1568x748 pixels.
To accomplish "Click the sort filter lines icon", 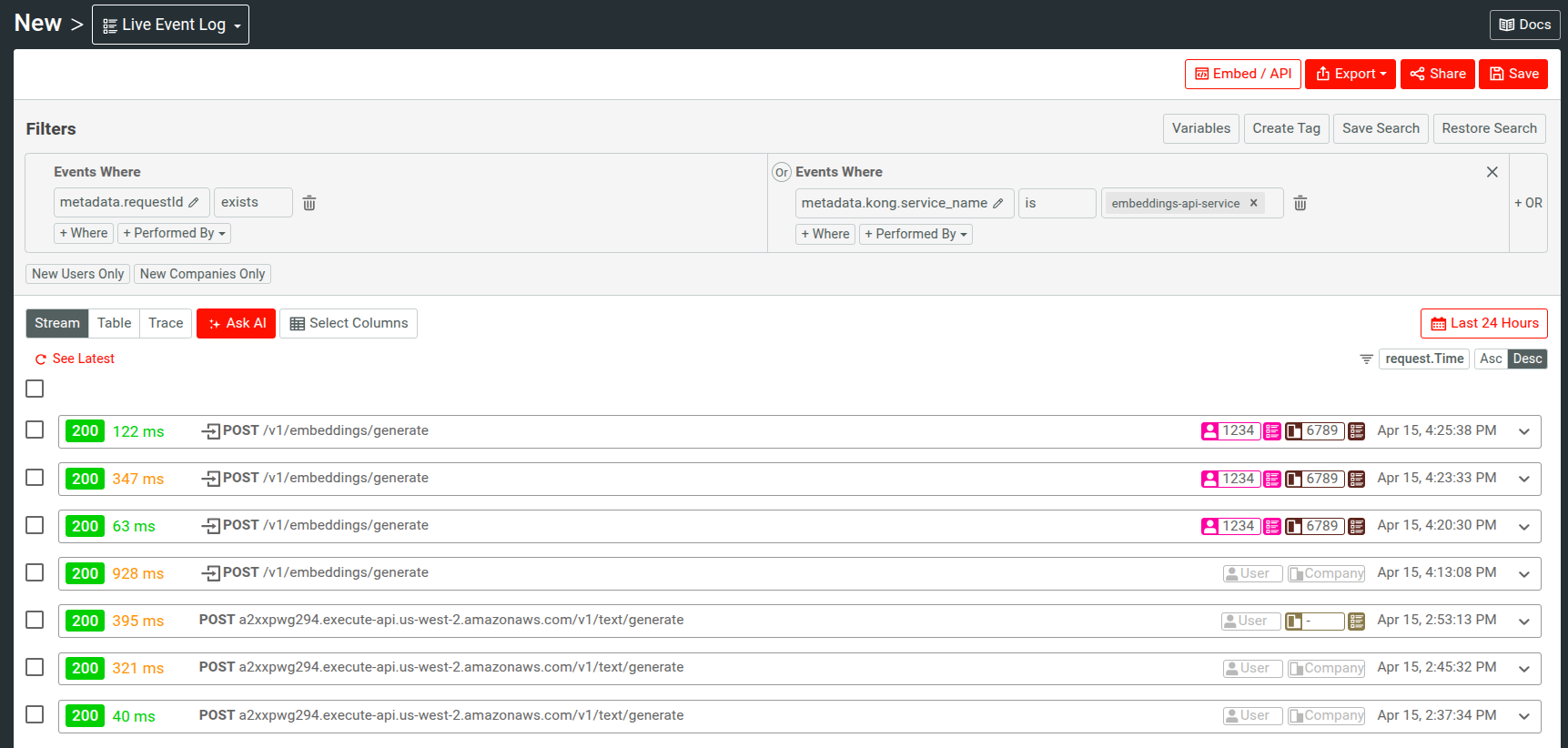I will (1366, 359).
